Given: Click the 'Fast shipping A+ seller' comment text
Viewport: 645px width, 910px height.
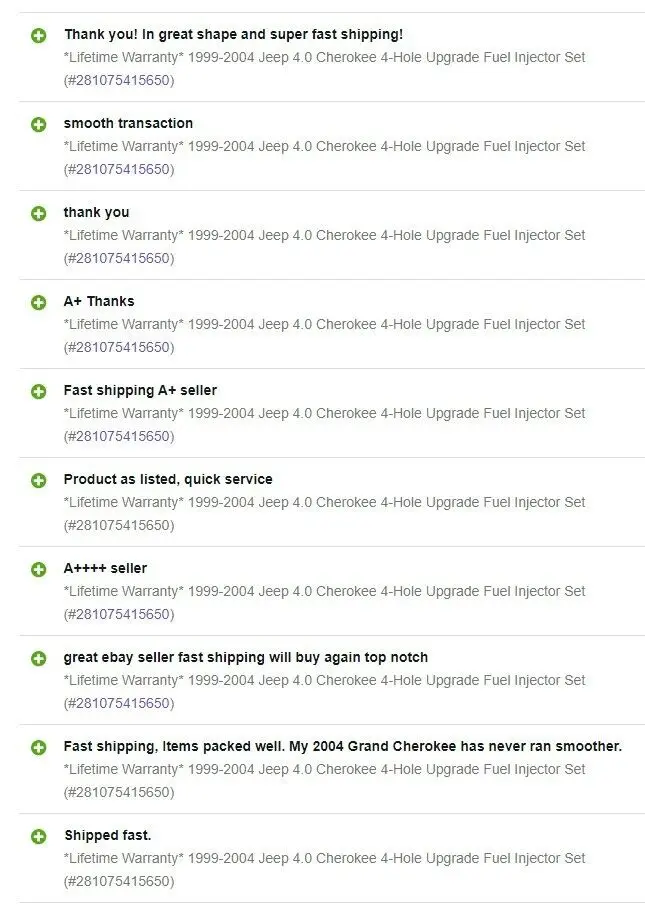Looking at the screenshot, I should [x=140, y=390].
